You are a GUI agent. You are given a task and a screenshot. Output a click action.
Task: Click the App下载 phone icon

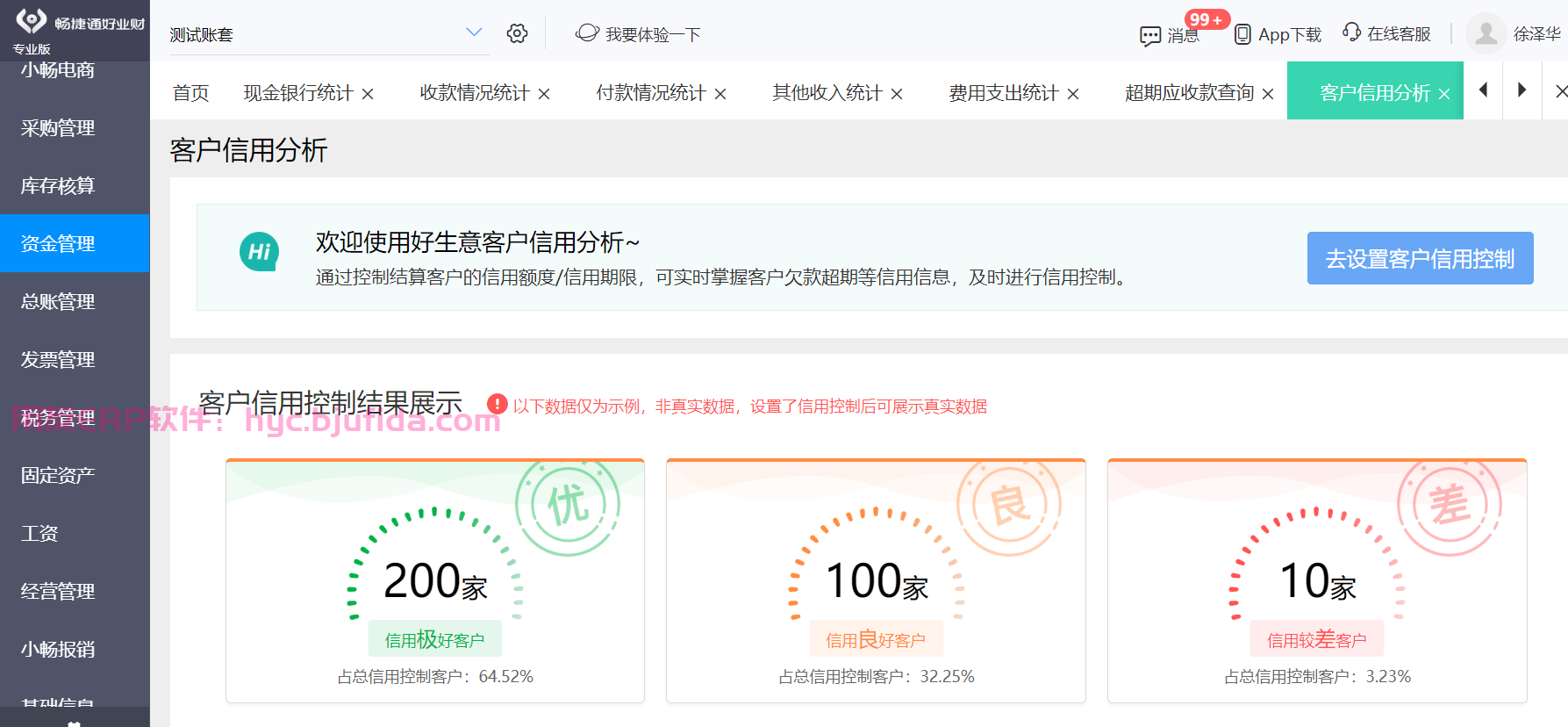(x=1242, y=34)
